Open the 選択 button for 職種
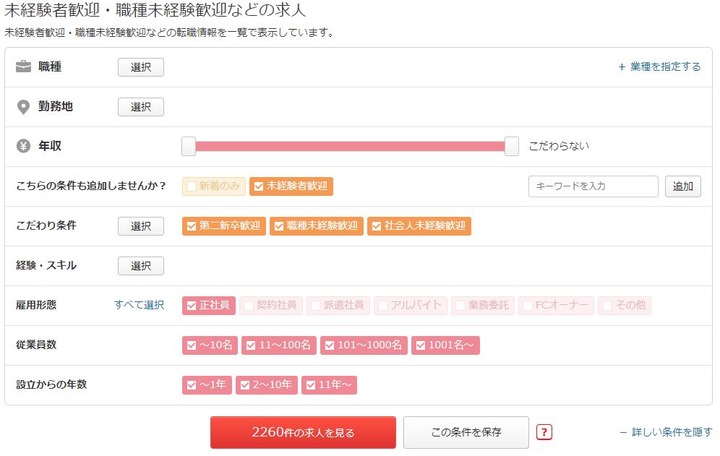The width and height of the screenshot is (720, 456). tap(141, 68)
